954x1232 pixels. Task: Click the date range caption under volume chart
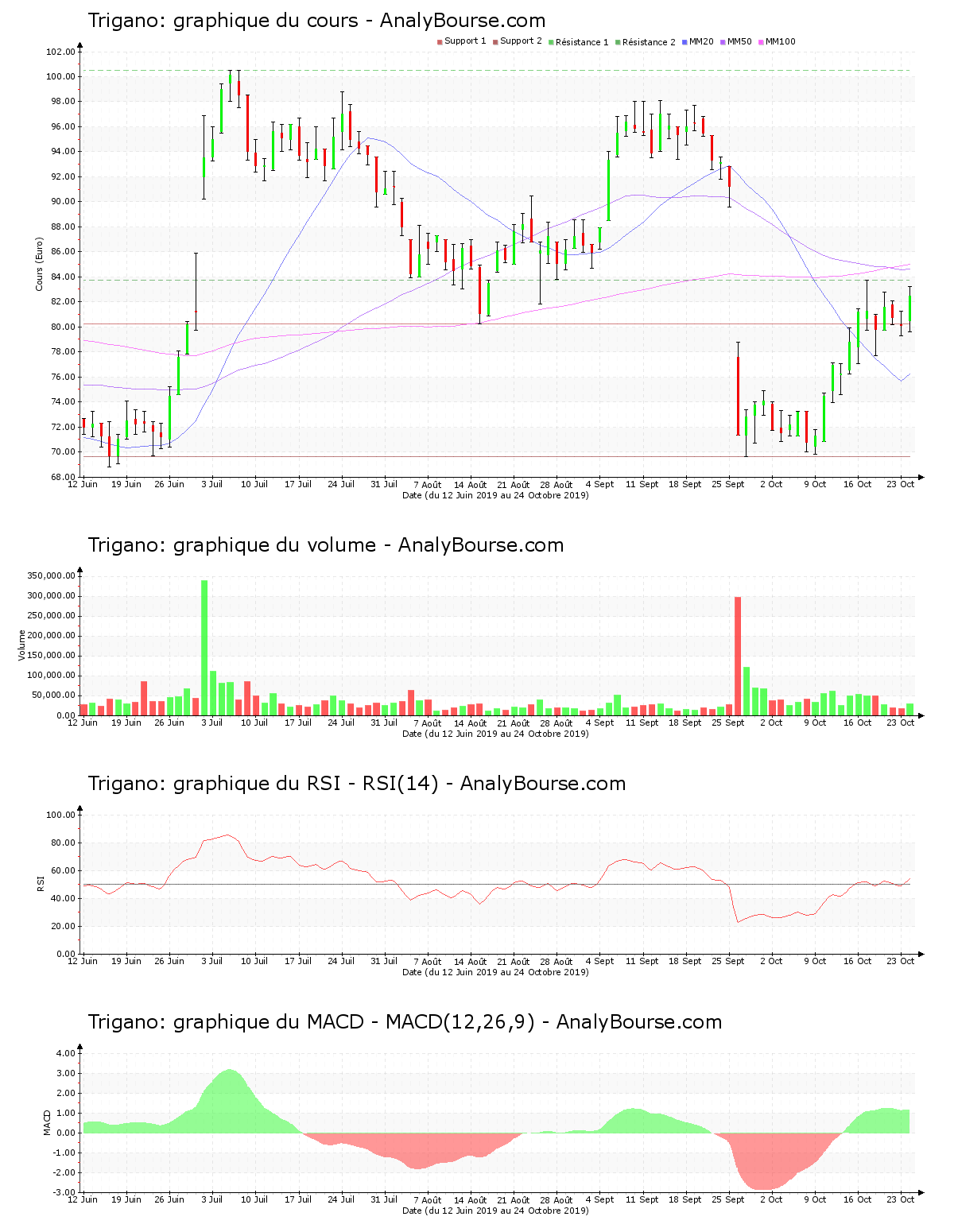(x=495, y=734)
